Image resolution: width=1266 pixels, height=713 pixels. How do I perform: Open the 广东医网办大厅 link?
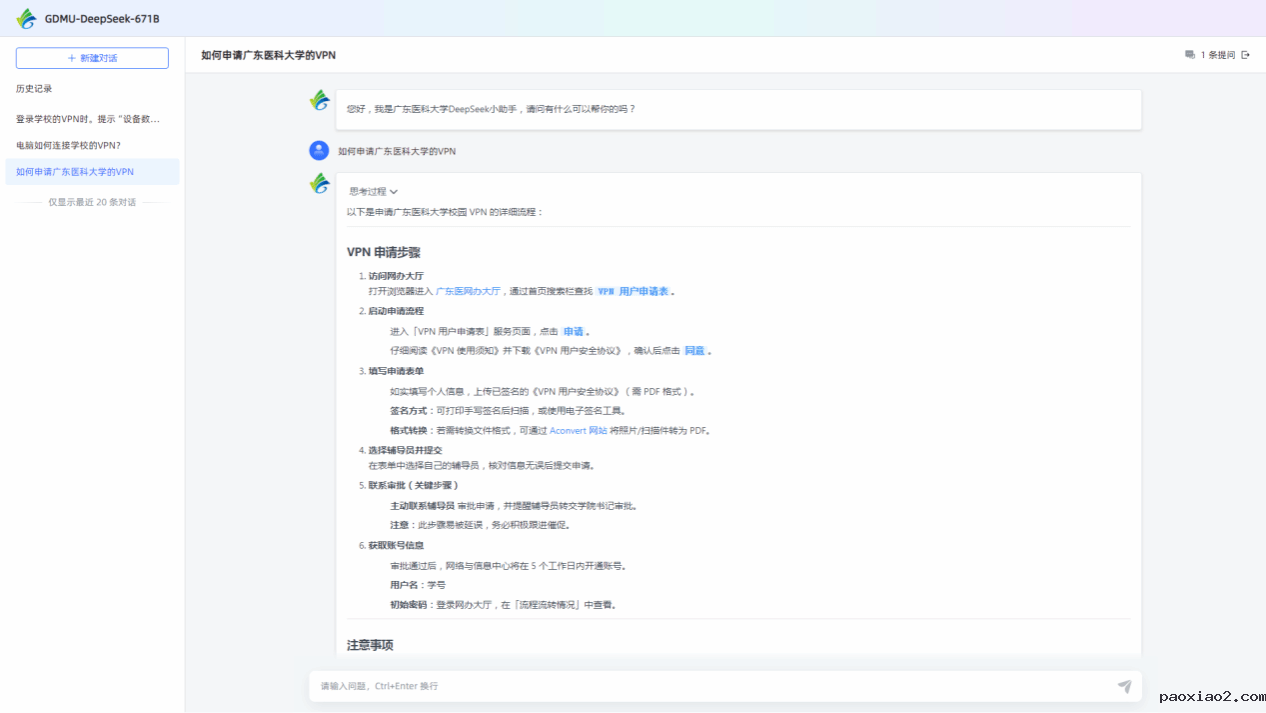[x=468, y=291]
